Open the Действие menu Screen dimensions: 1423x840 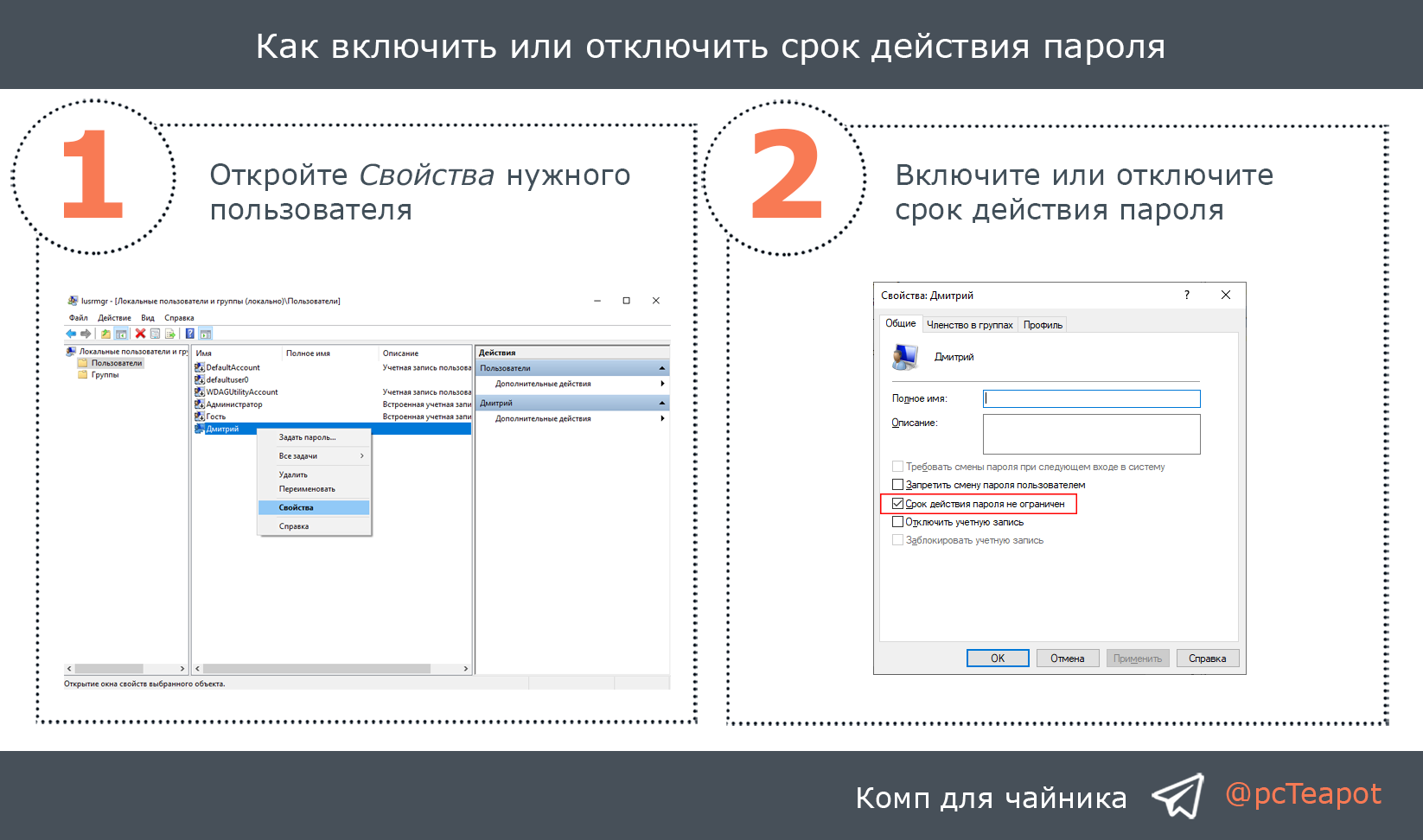[114, 318]
